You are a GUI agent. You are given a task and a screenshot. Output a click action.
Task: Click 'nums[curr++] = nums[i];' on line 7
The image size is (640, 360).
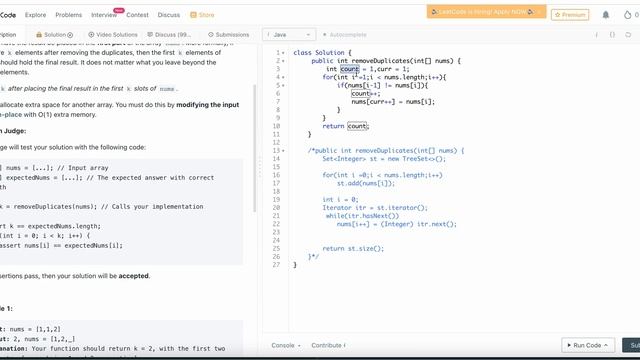click(x=393, y=102)
